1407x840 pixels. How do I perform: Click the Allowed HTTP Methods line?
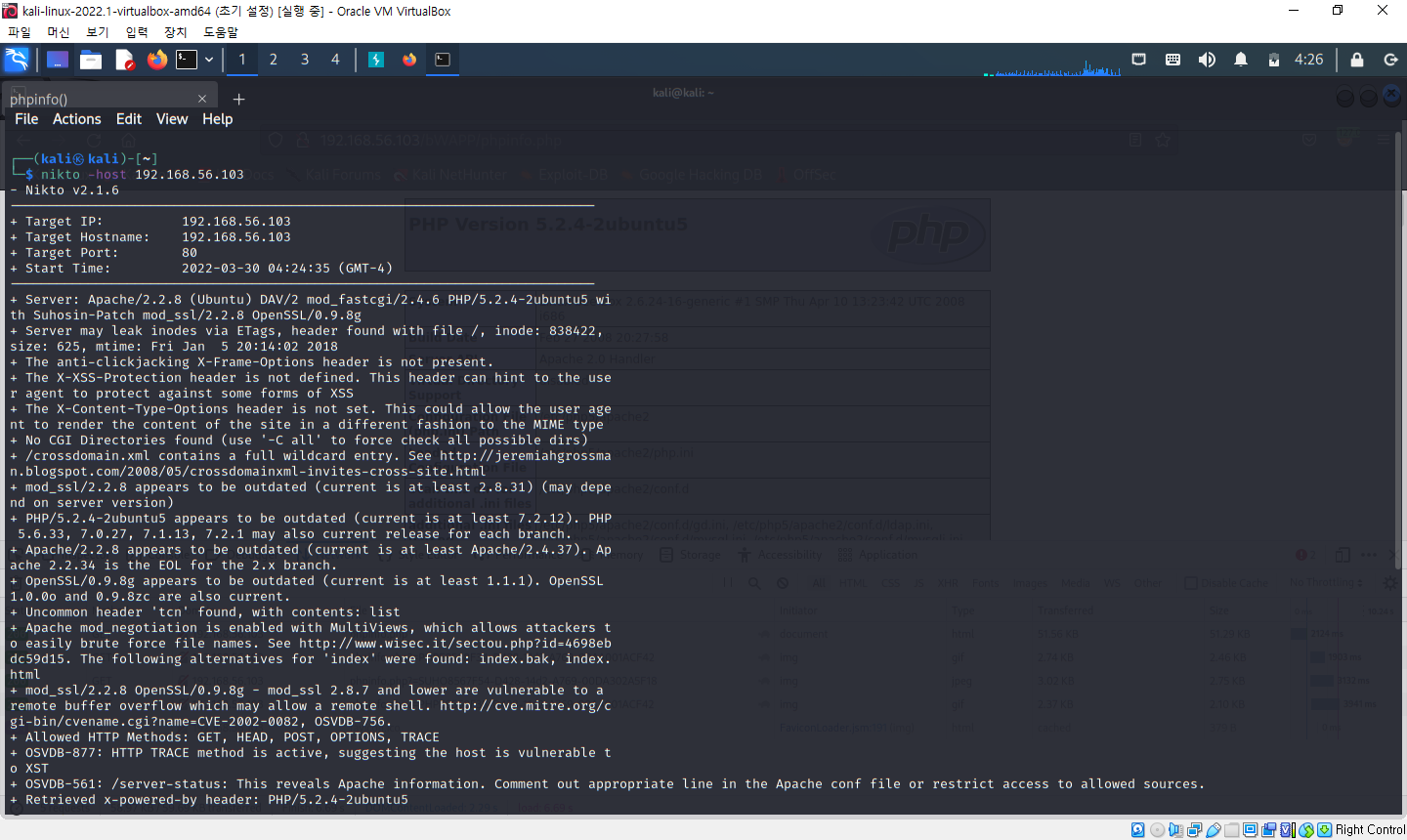click(x=225, y=737)
